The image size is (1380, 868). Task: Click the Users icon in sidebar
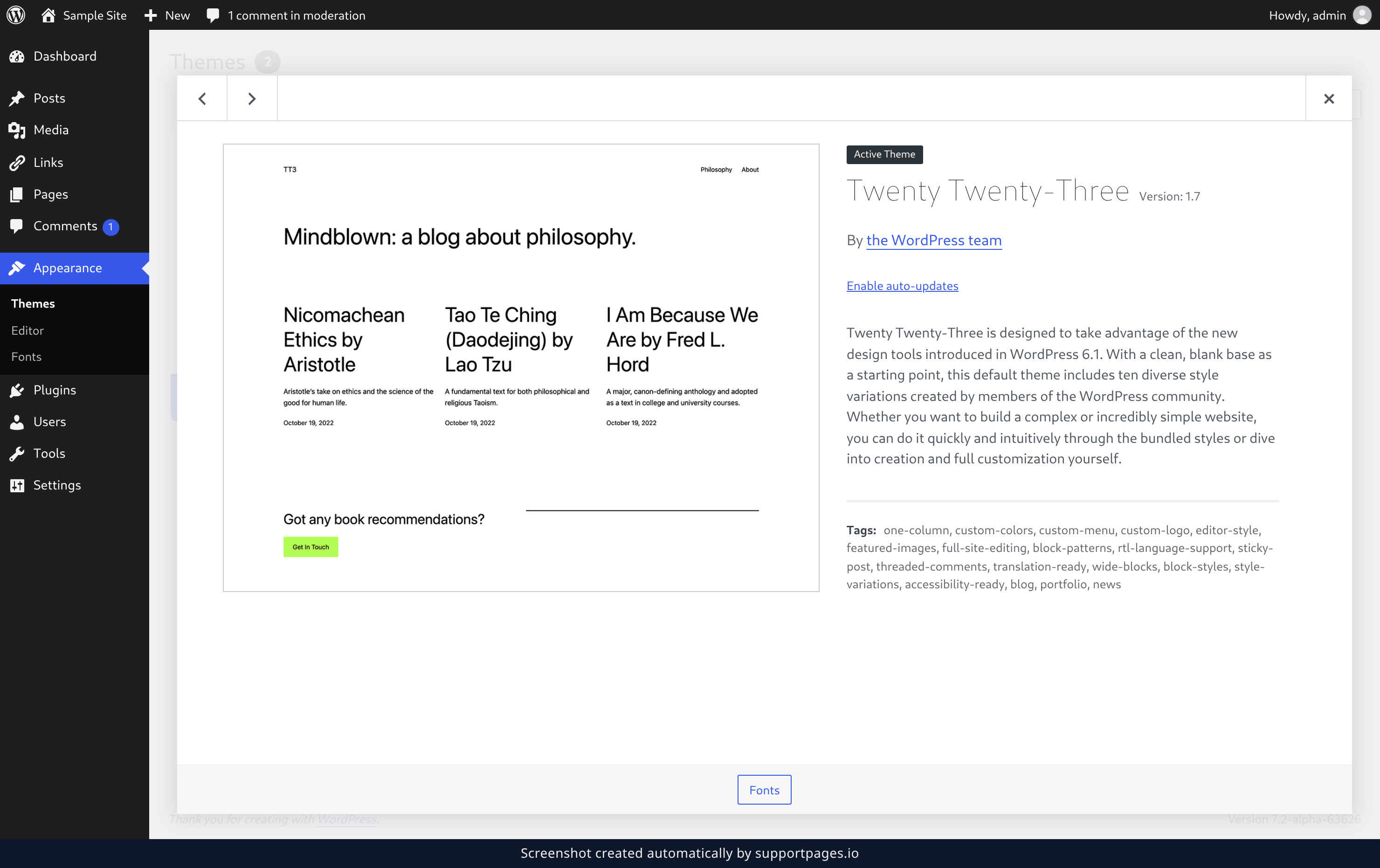pyautogui.click(x=17, y=422)
